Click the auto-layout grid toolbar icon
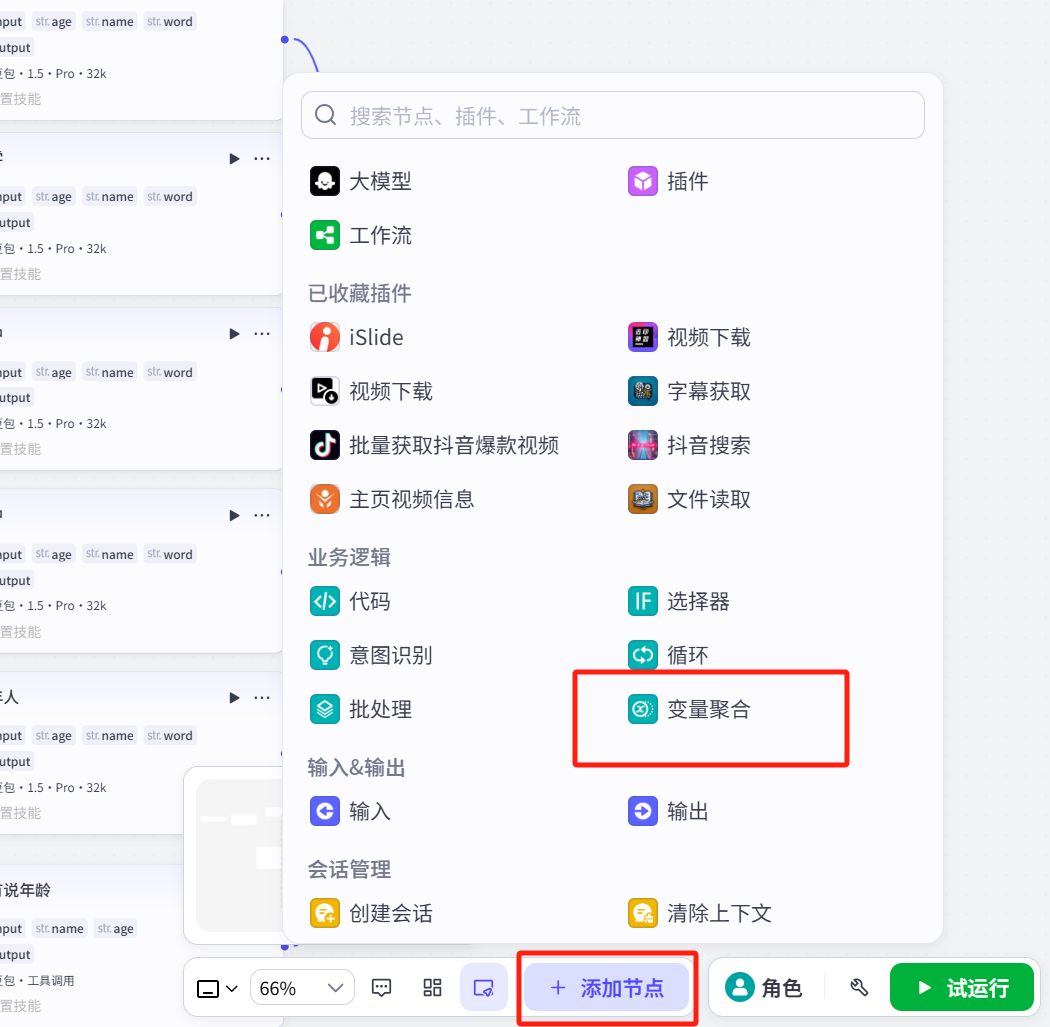The width and height of the screenshot is (1050, 1027). tap(433, 988)
